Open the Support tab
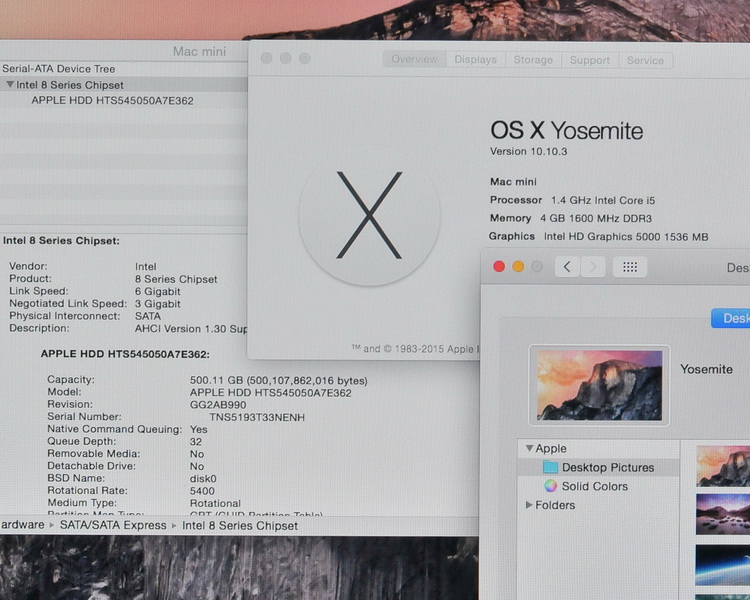 [x=590, y=60]
